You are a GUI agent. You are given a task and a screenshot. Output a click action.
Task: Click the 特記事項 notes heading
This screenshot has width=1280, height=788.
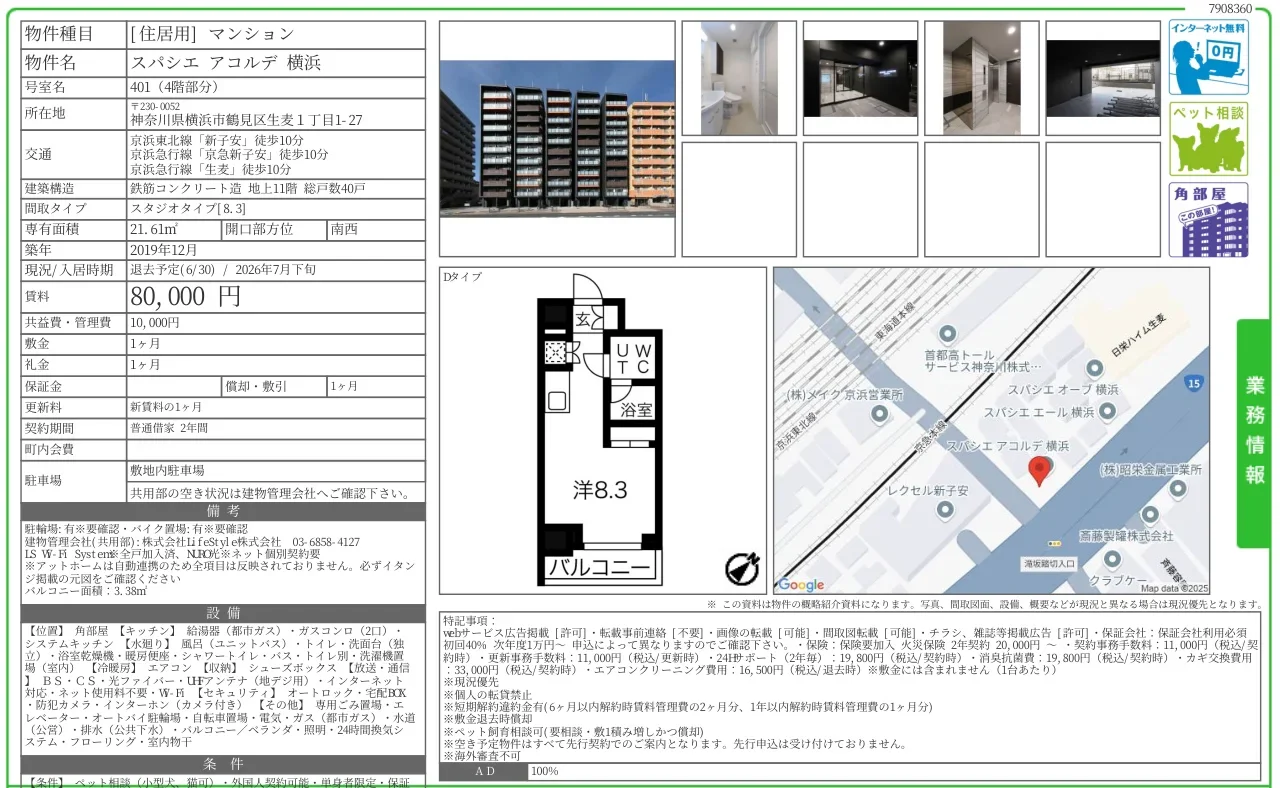(x=469, y=620)
